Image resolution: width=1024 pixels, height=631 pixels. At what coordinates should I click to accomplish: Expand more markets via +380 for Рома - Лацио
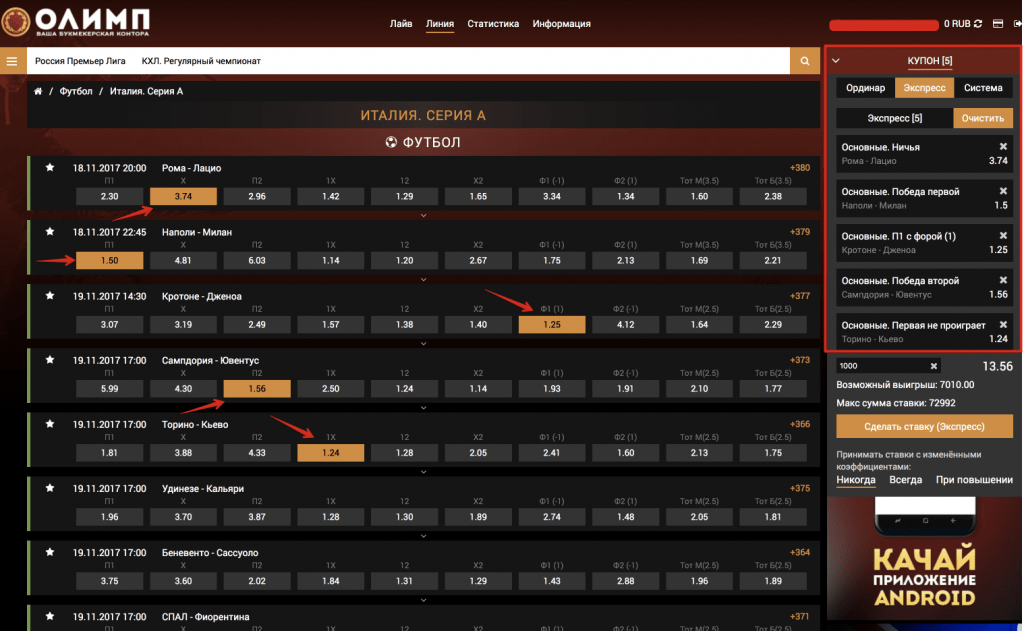(x=799, y=167)
